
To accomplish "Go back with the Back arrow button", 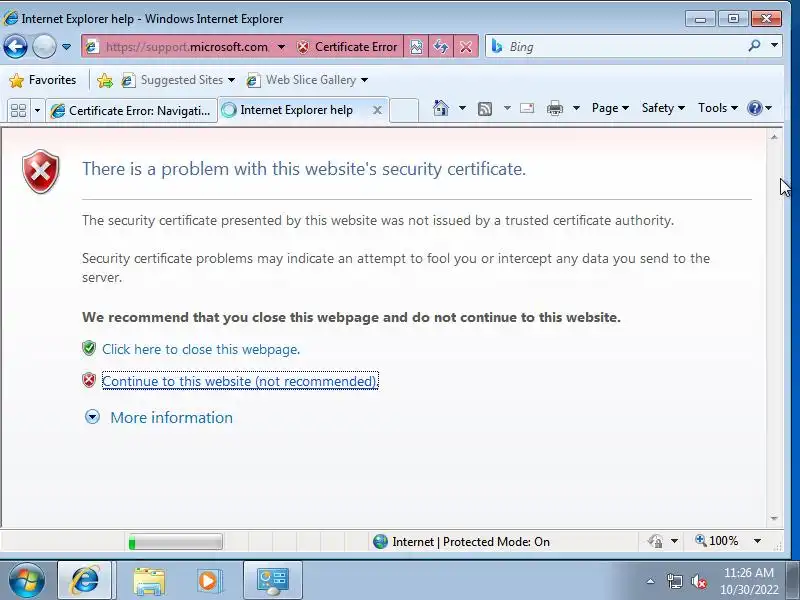I will 16,47.
